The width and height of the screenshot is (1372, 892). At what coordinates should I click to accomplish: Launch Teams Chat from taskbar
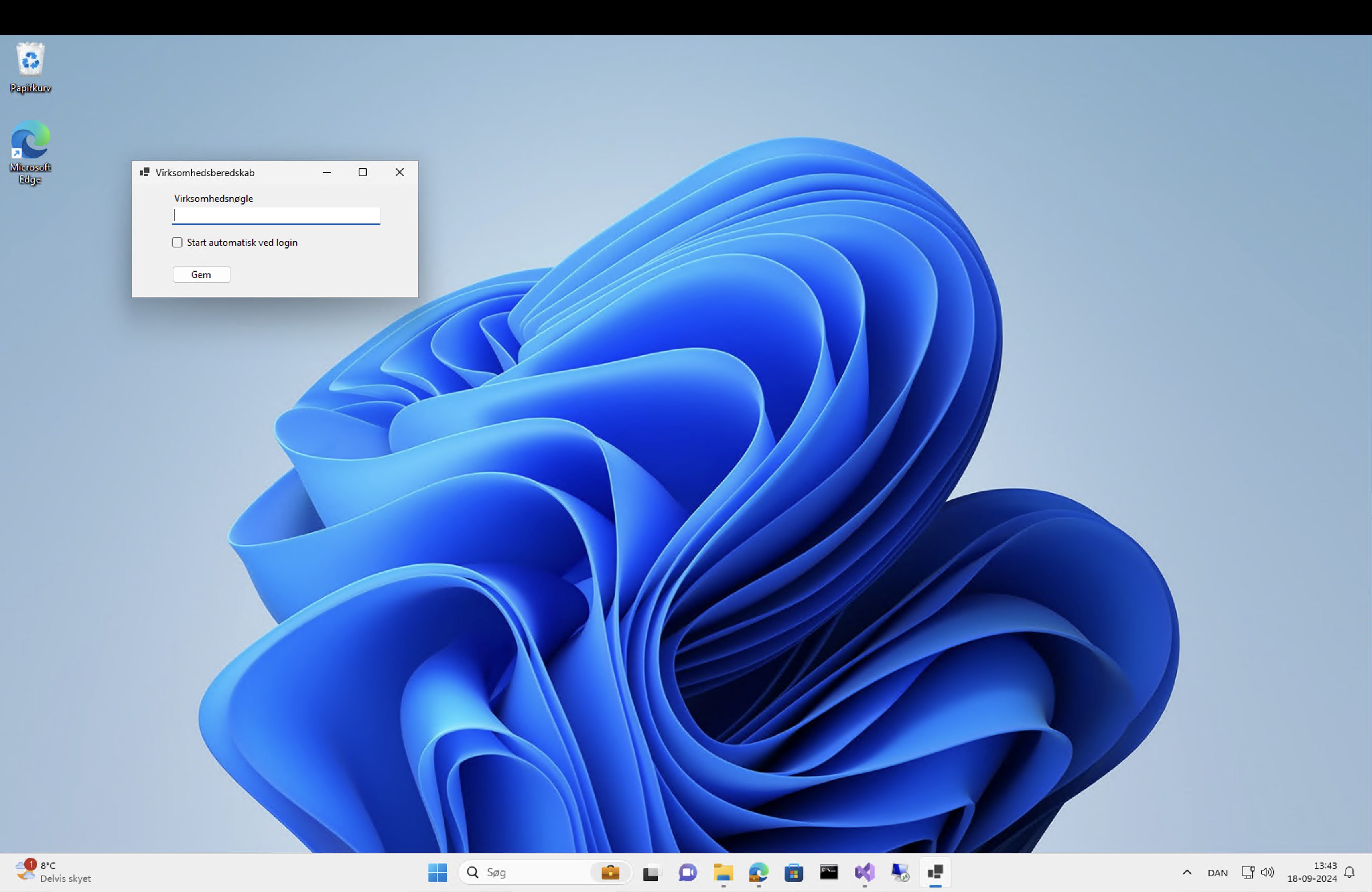687,872
